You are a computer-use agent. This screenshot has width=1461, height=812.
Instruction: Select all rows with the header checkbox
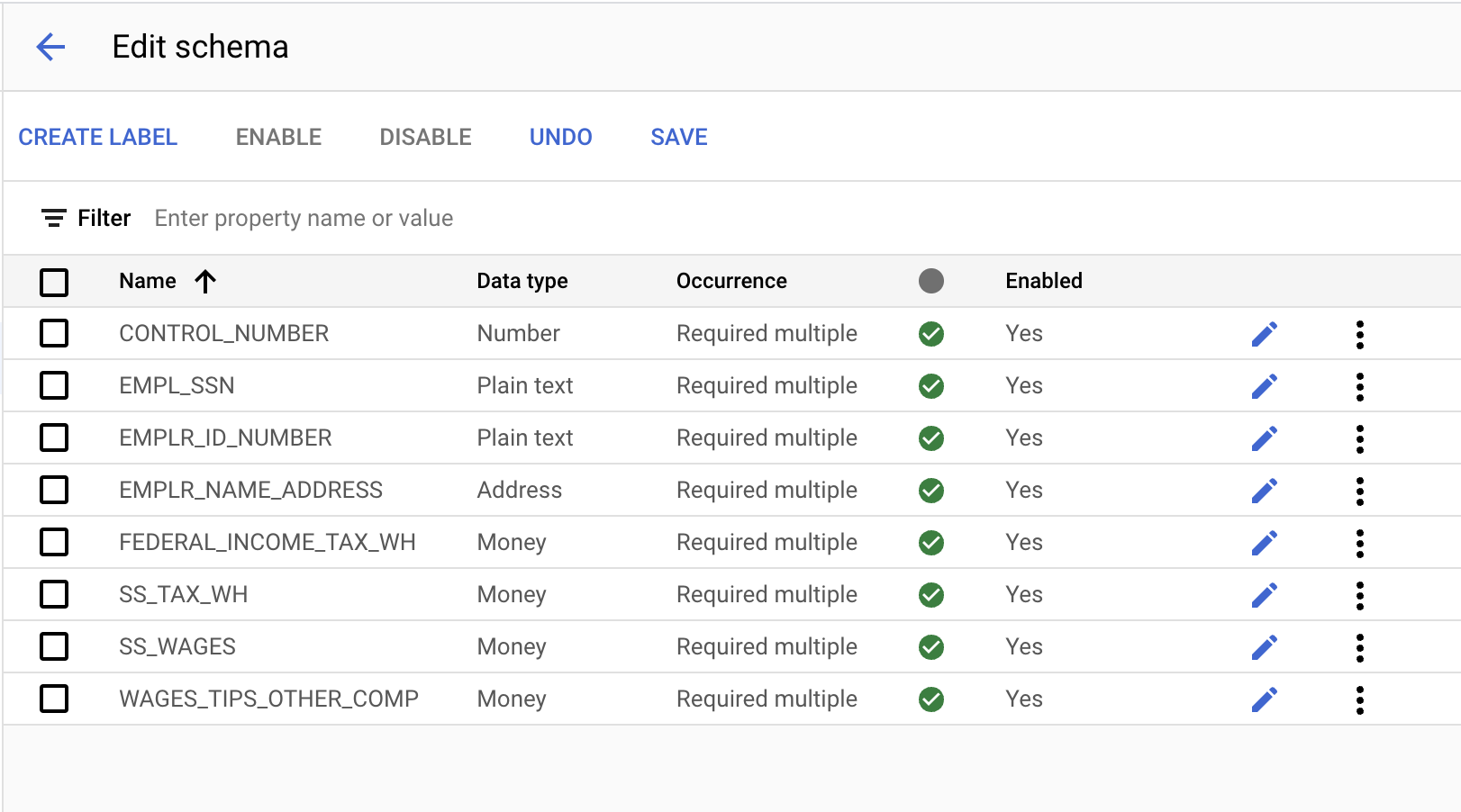[54, 282]
